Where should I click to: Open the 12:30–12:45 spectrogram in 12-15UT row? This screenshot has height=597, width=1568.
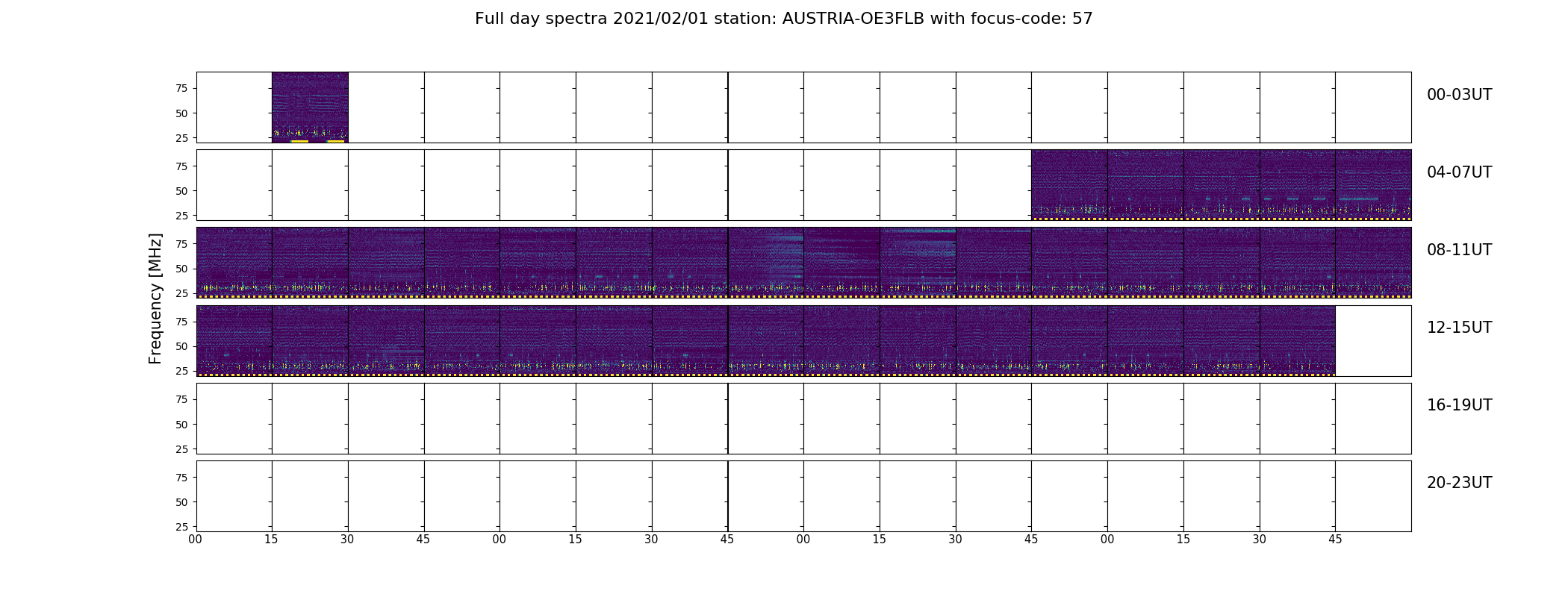click(386, 340)
